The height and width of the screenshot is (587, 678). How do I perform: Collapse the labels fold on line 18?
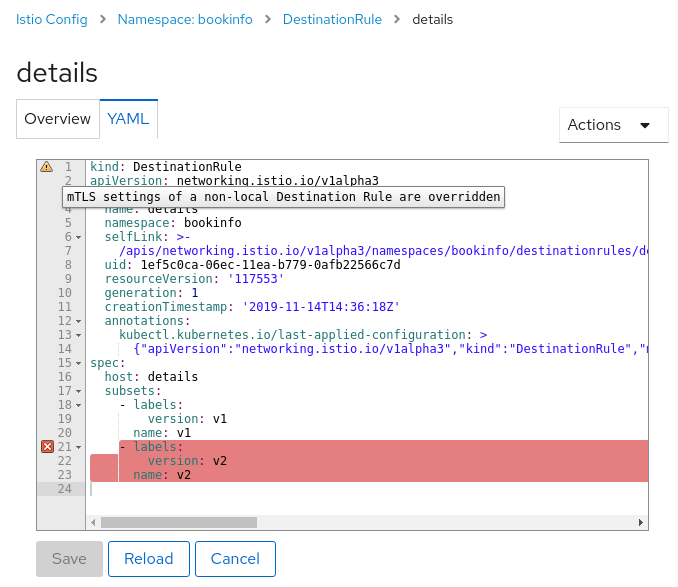(x=78, y=405)
